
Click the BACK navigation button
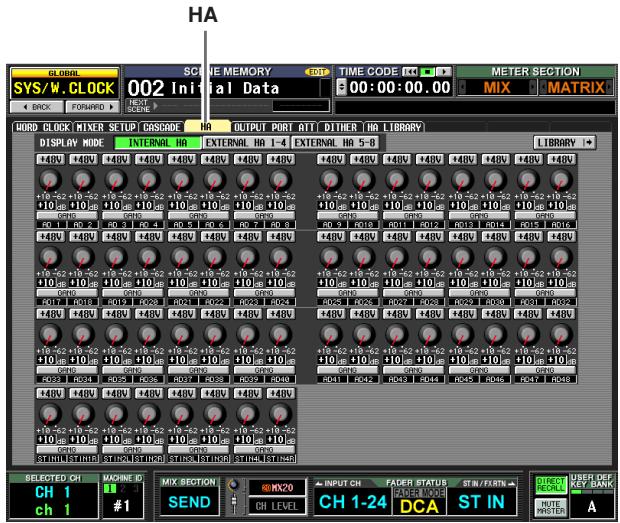click(37, 107)
